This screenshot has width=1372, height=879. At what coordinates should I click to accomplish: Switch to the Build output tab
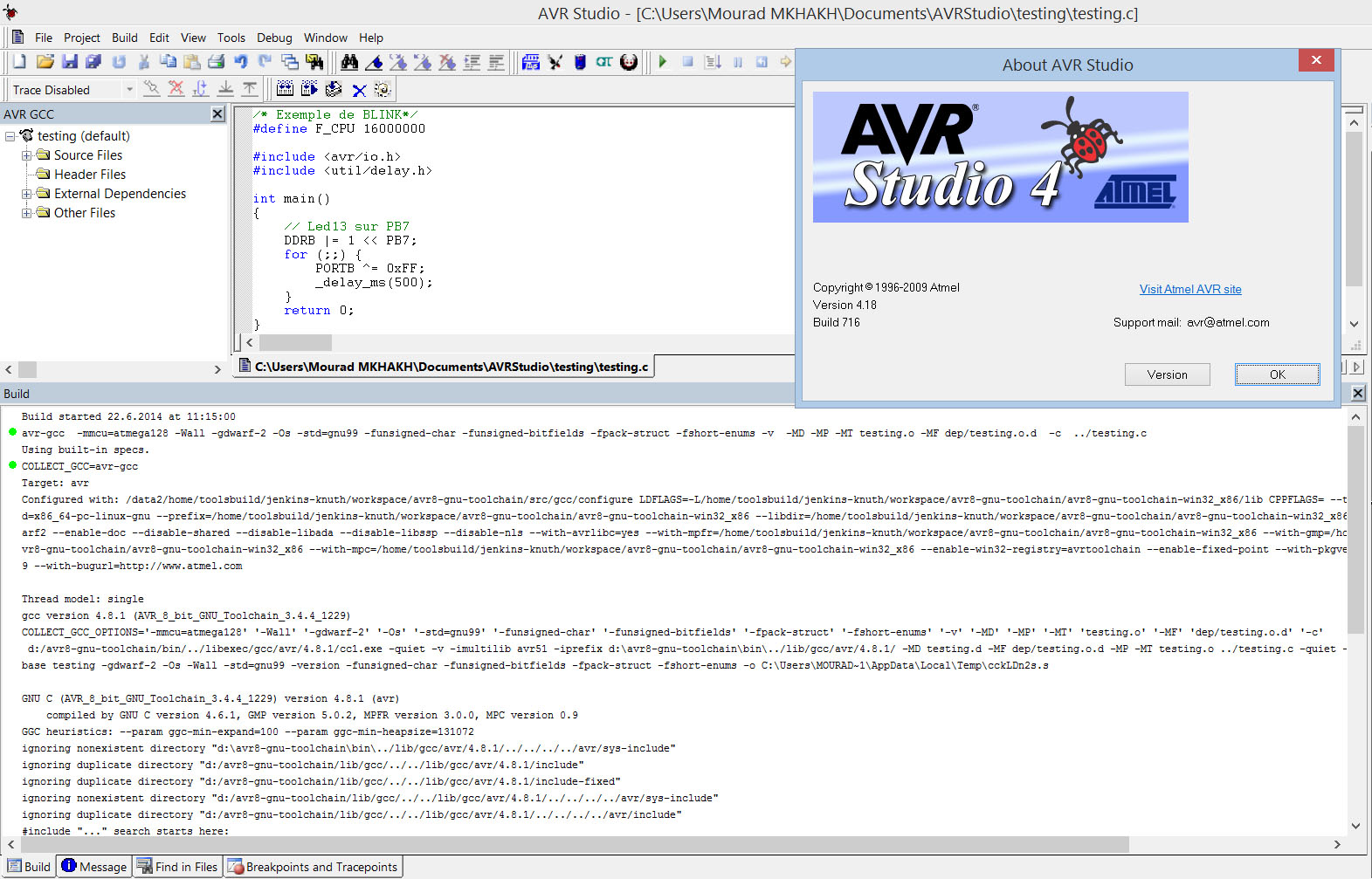pos(29,867)
